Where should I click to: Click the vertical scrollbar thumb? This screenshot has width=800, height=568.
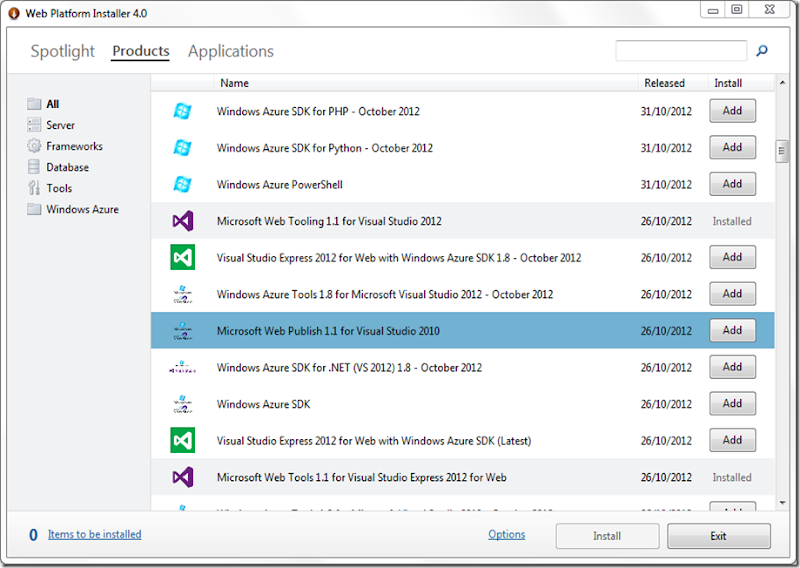coord(782,151)
